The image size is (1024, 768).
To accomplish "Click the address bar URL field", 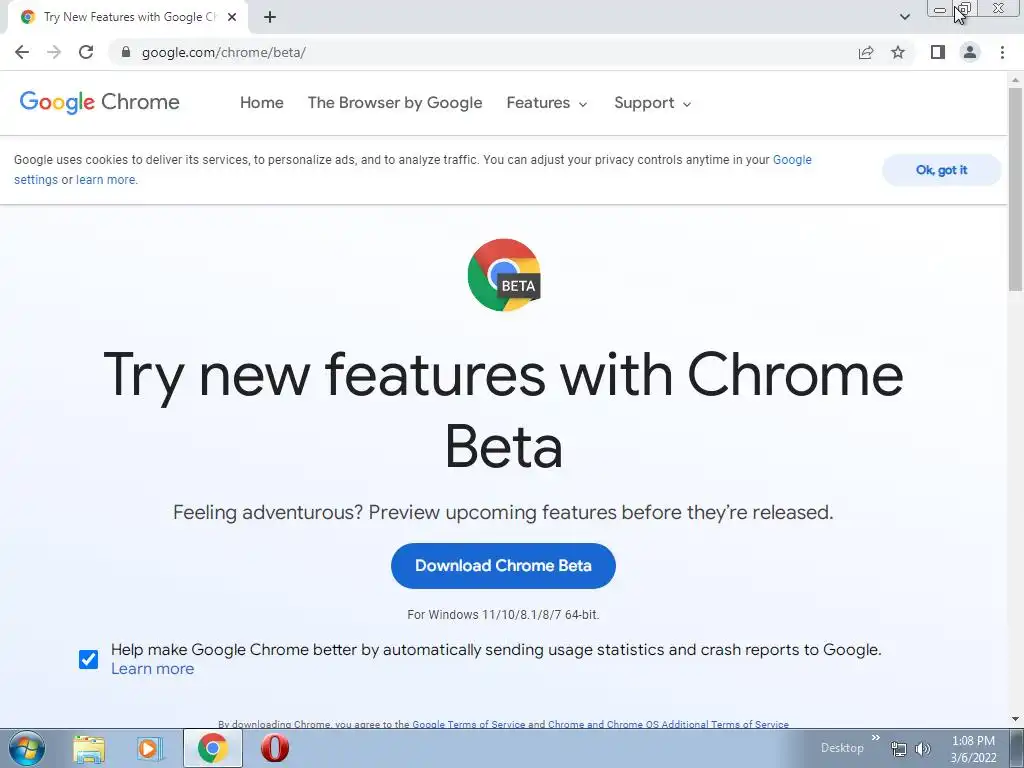I will pos(483,52).
